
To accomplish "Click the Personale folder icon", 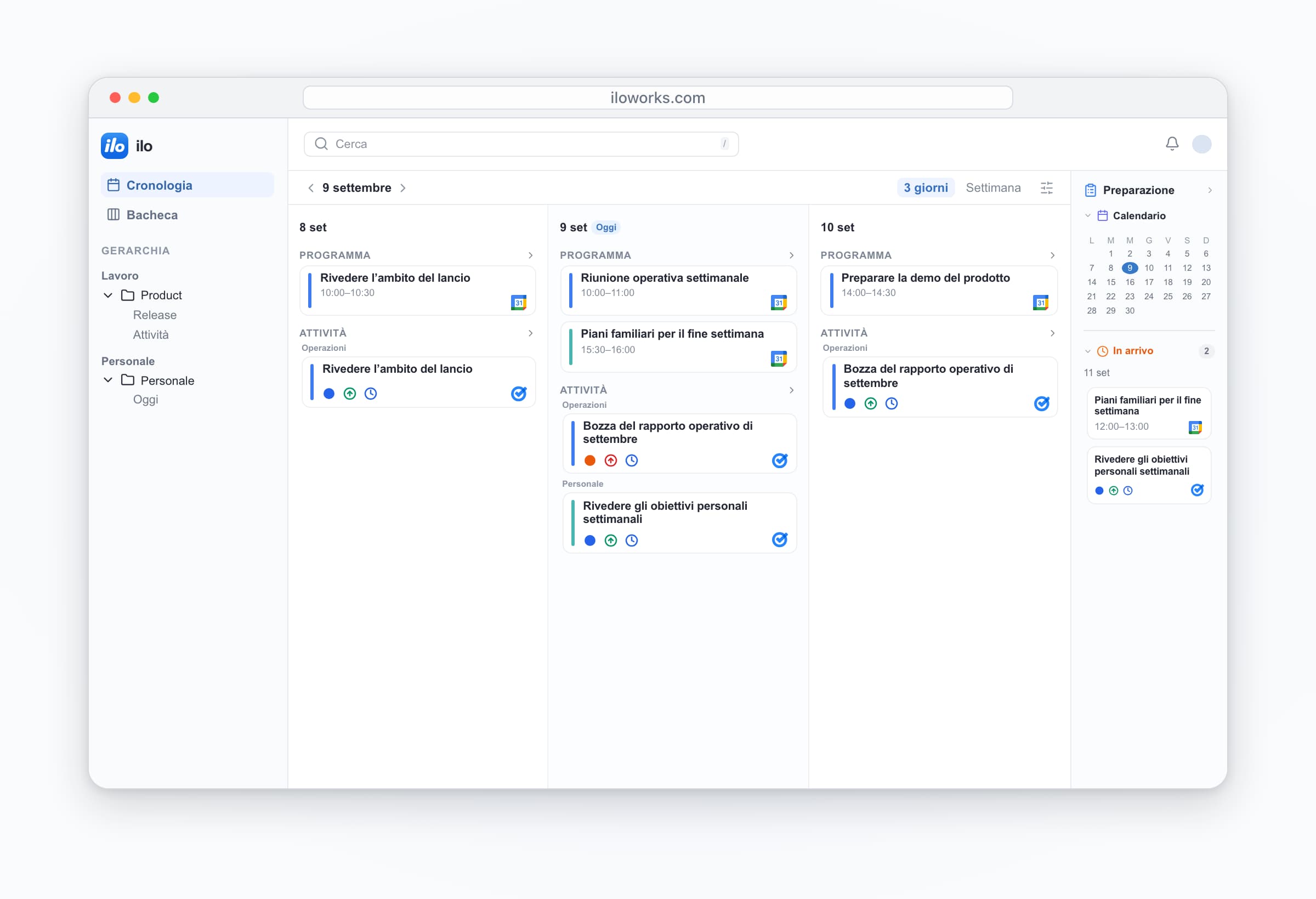I will (x=128, y=380).
